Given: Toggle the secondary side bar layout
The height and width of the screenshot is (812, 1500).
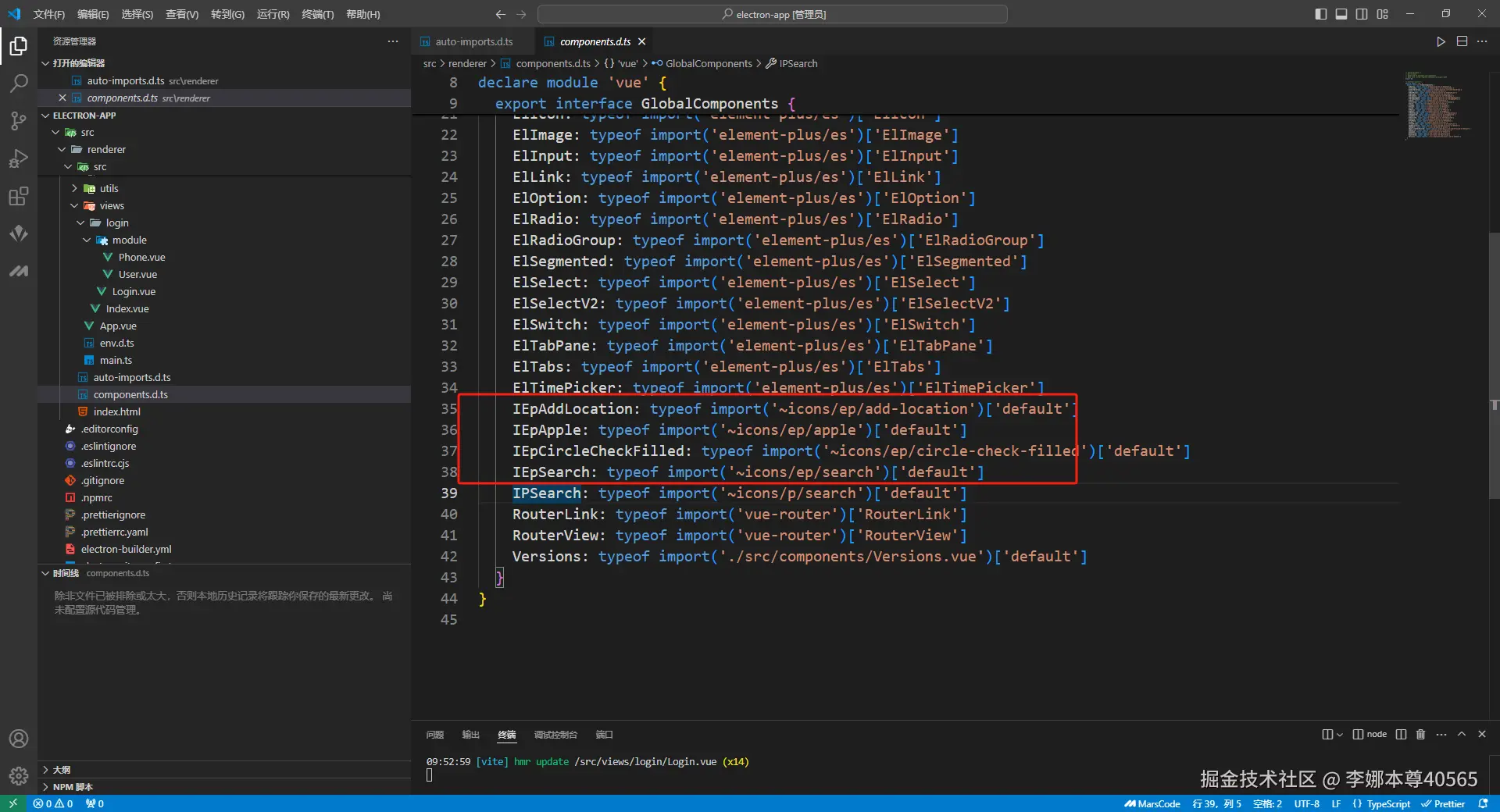Looking at the screenshot, I should 1362,14.
